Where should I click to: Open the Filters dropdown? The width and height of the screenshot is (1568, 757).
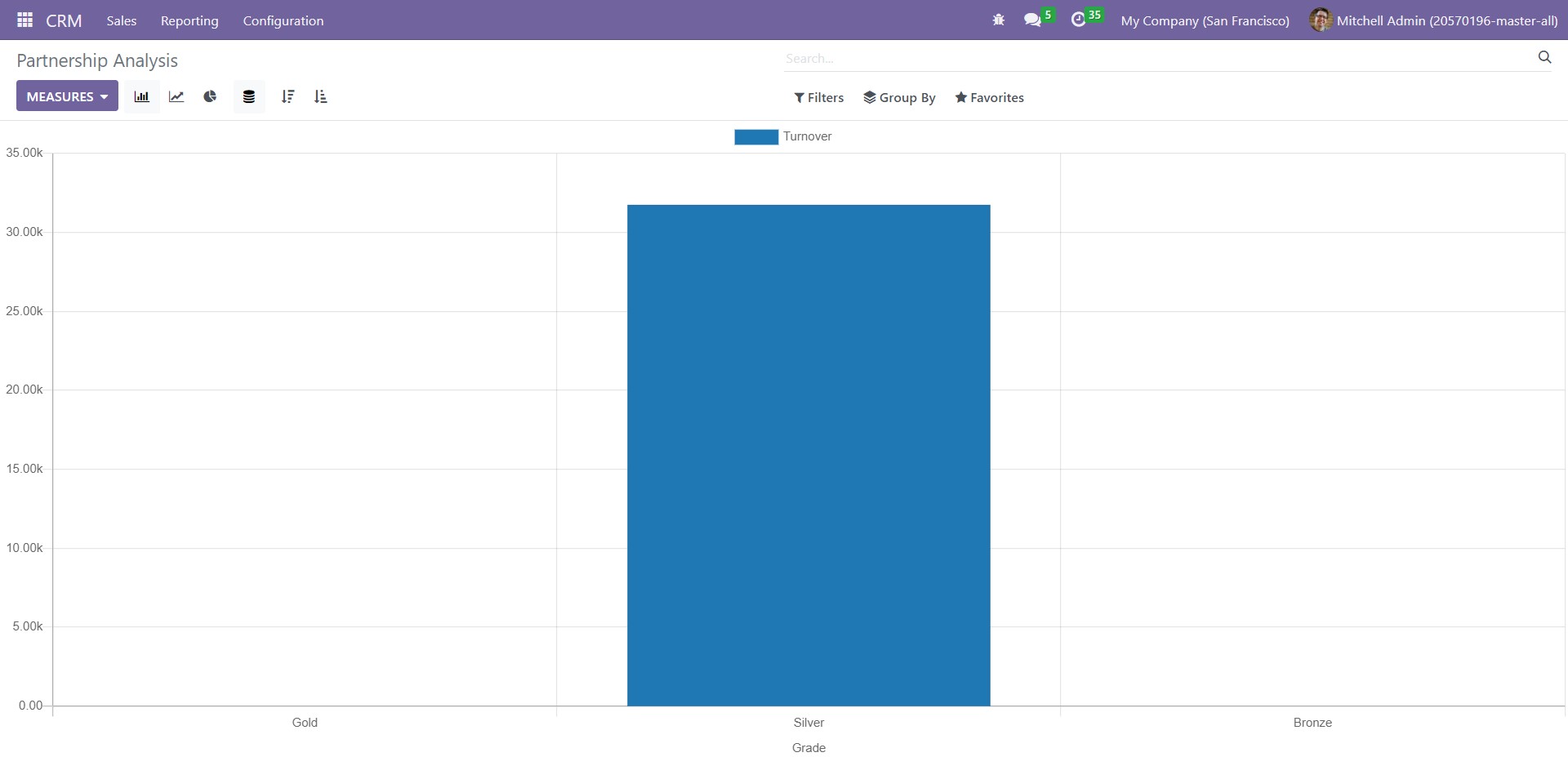(x=819, y=97)
